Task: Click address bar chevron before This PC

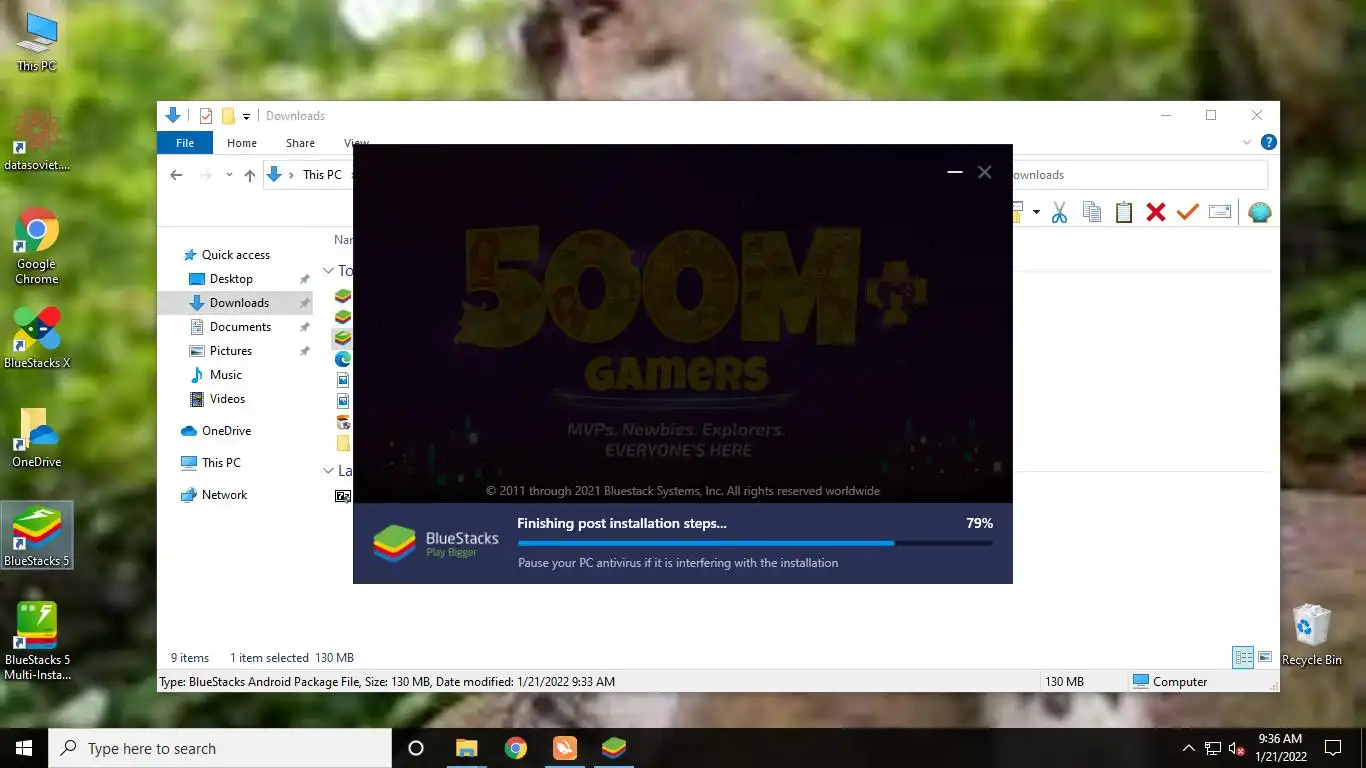Action: [x=292, y=175]
